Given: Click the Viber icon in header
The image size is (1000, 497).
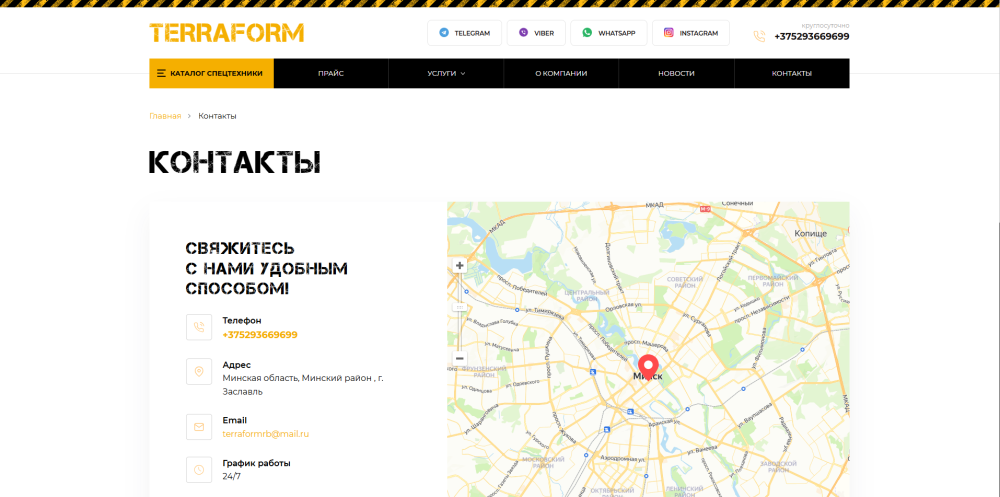Looking at the screenshot, I should click(x=524, y=33).
